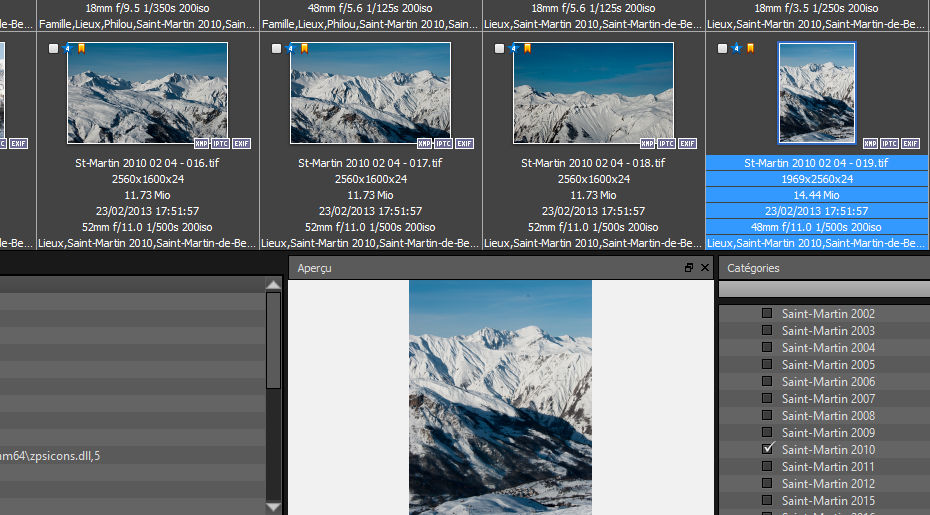Uncheck the Saint-Martin 2010 category
The width and height of the screenshot is (930, 515).
[767, 449]
